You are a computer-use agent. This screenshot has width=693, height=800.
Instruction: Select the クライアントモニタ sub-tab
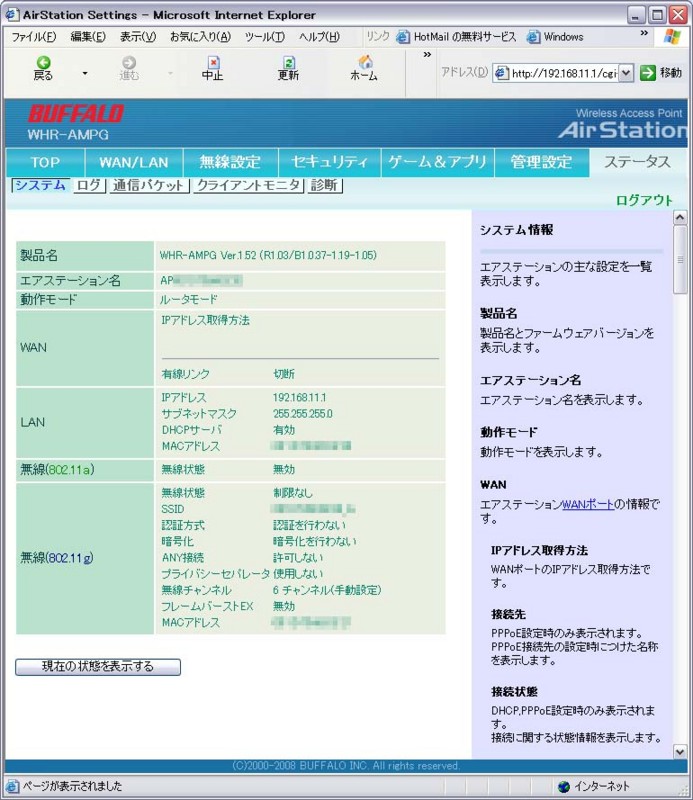(x=249, y=185)
